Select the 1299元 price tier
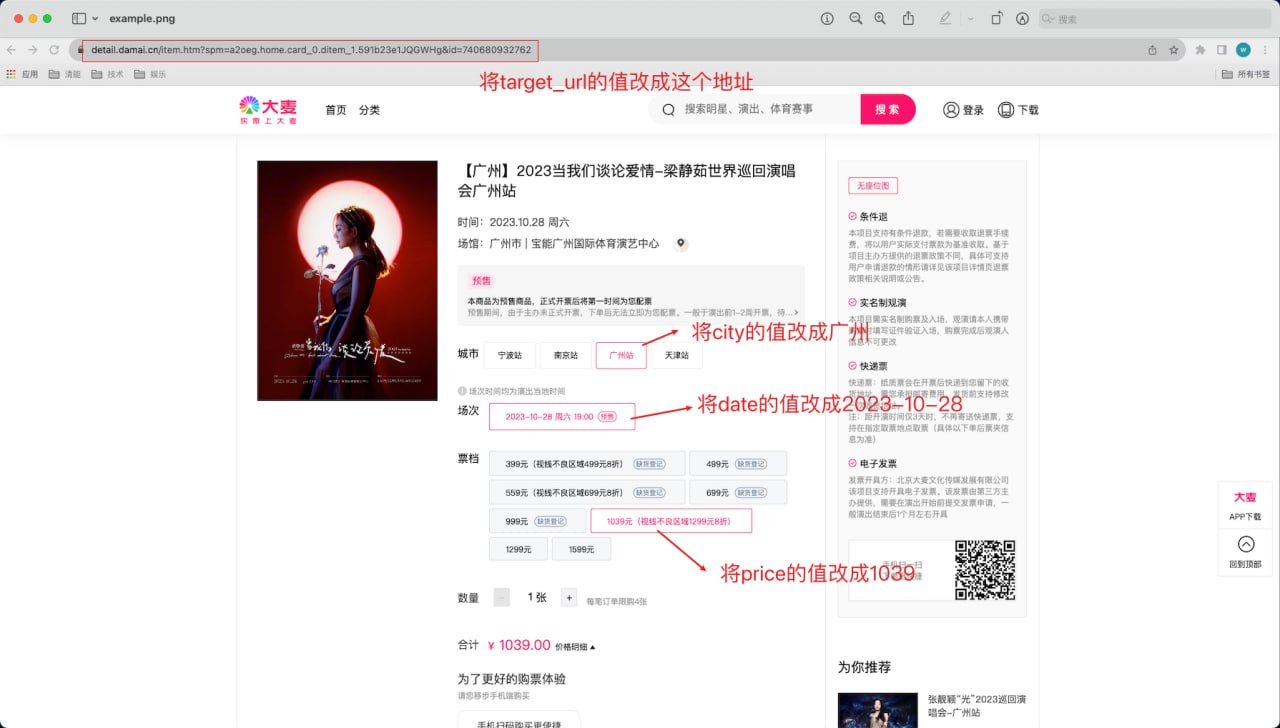Screen dimensions: 1280x728 [518, 548]
